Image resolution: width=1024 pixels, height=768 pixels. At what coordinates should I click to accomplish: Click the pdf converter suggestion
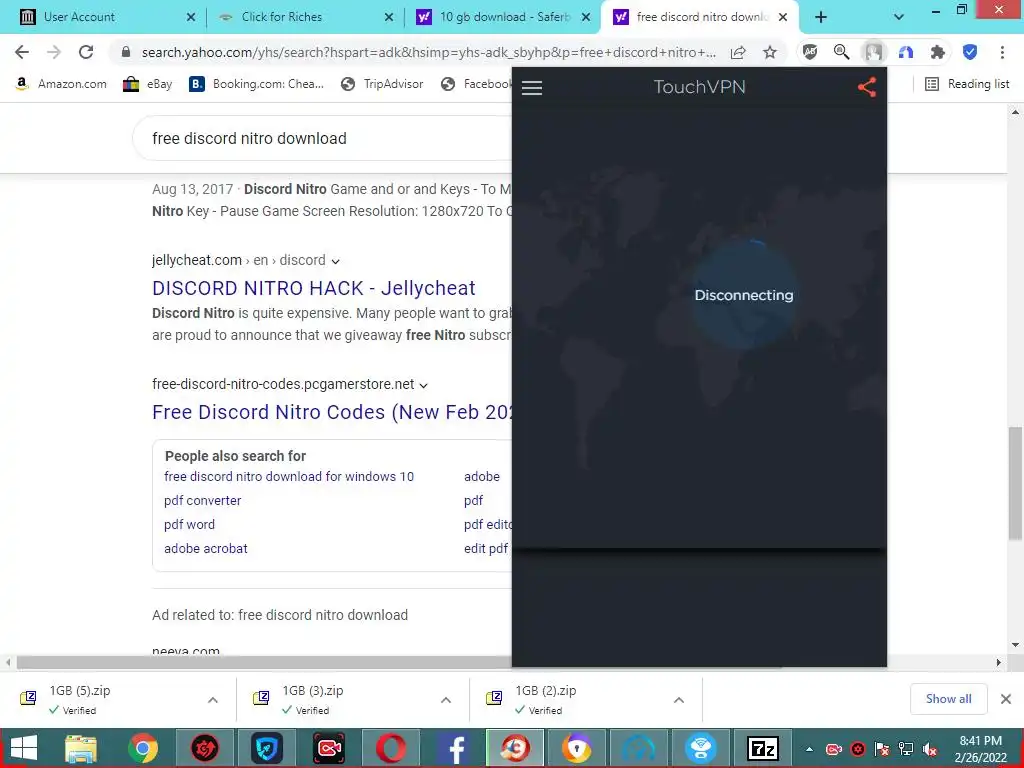pos(202,501)
